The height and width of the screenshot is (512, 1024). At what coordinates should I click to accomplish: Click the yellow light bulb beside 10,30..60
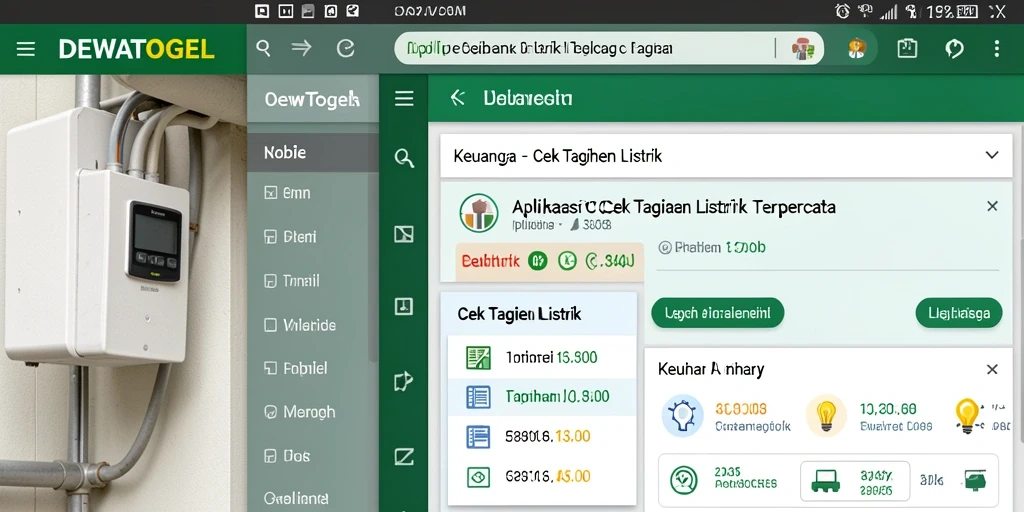tap(826, 415)
